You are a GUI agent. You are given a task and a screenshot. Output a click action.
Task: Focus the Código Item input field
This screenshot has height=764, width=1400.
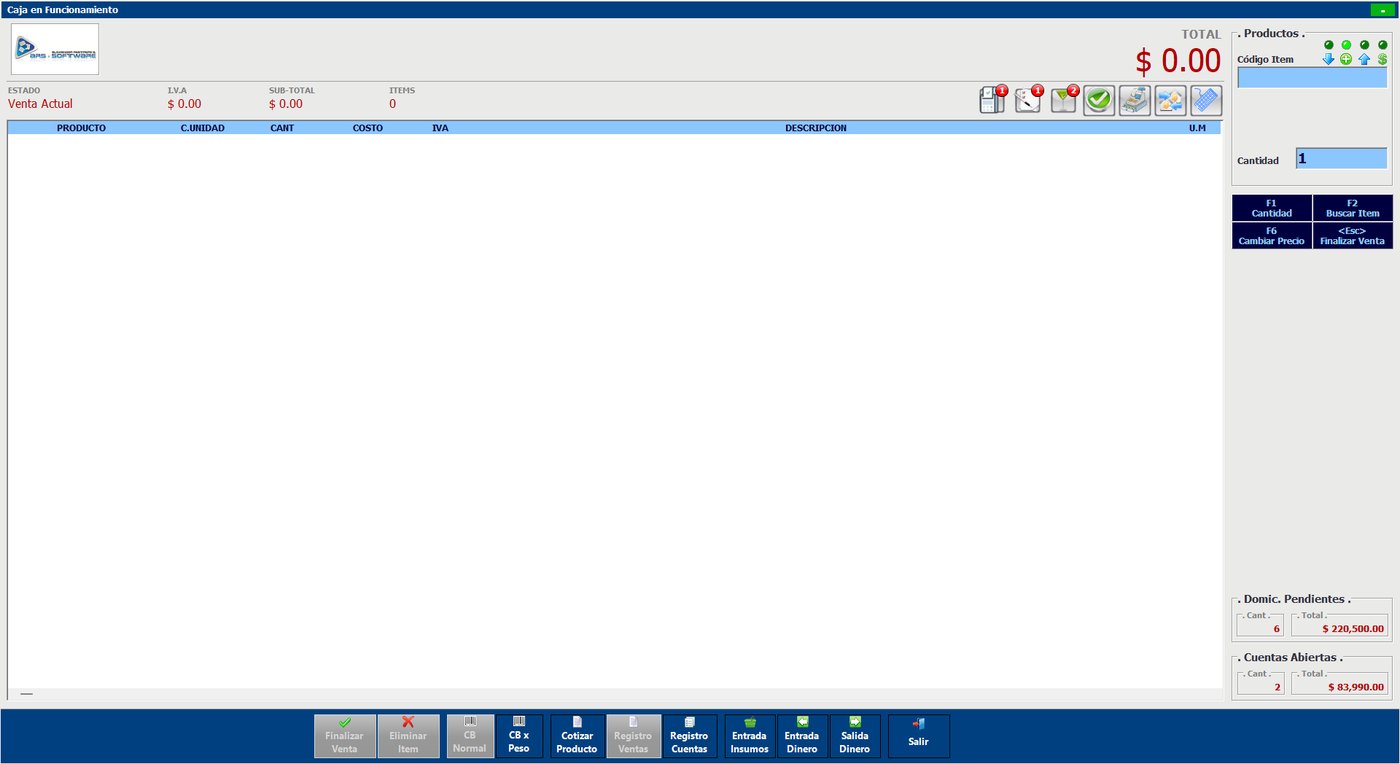pyautogui.click(x=1312, y=78)
